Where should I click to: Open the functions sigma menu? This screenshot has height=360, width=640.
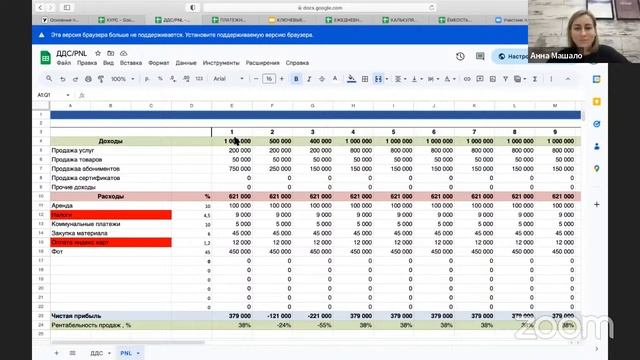(x=535, y=79)
